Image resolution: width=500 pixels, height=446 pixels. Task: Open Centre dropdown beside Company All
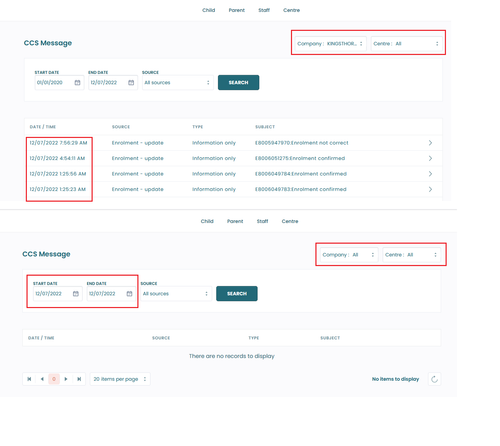pyautogui.click(x=411, y=255)
